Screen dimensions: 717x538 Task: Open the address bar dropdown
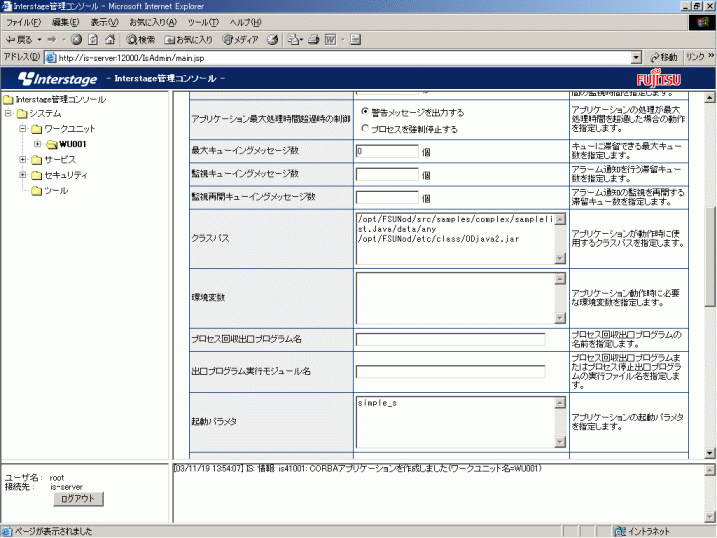tap(636, 58)
